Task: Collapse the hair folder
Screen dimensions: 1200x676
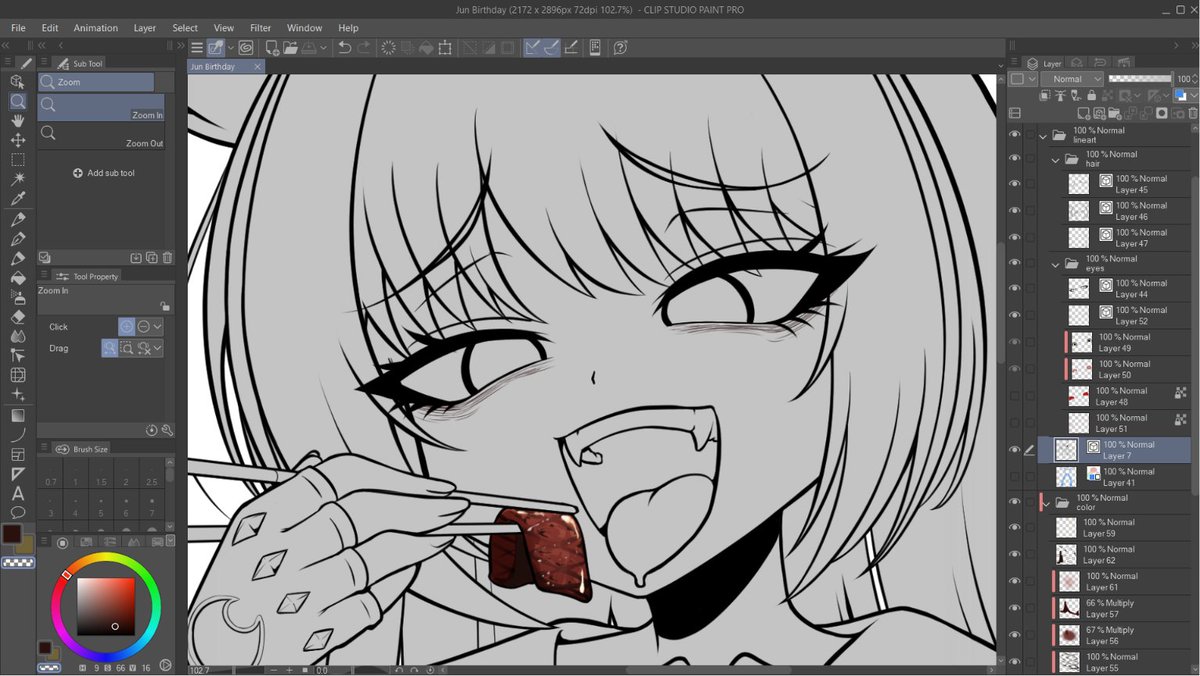Action: (x=1055, y=159)
